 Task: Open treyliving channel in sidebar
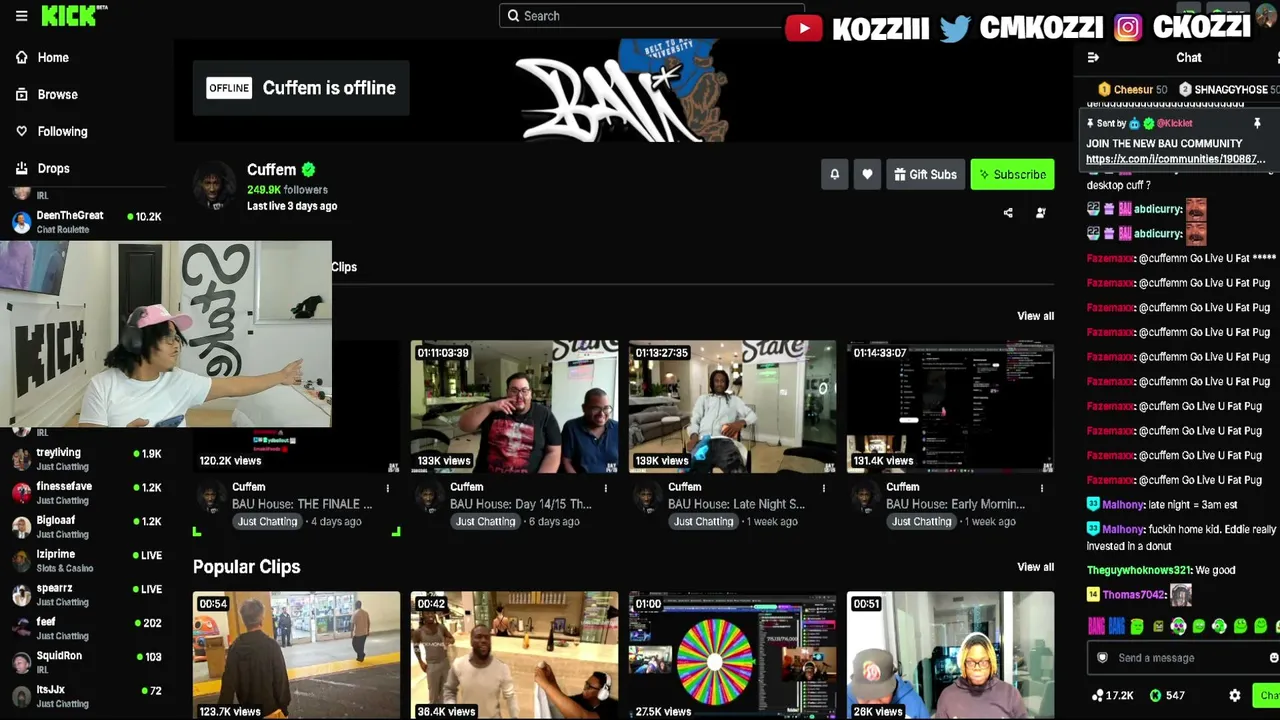pyautogui.click(x=86, y=459)
